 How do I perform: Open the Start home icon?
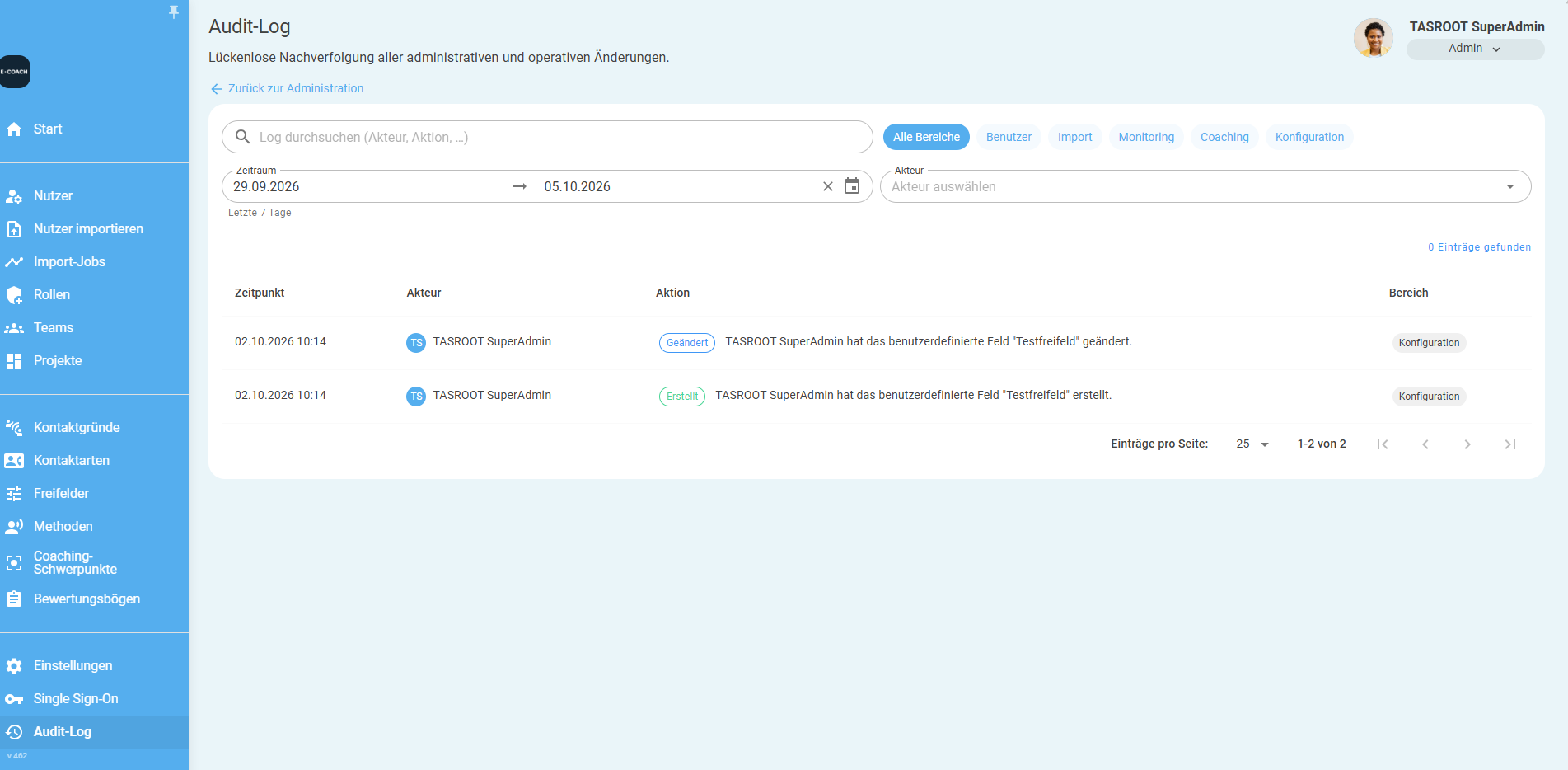click(14, 129)
